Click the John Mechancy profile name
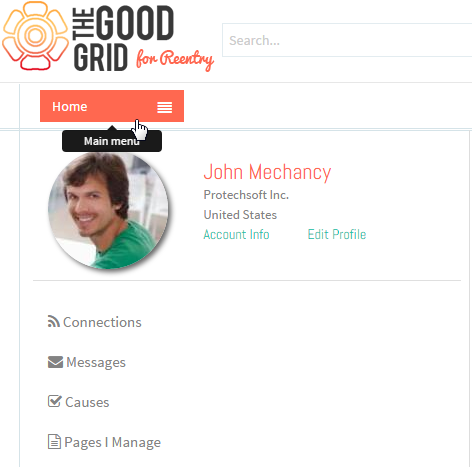The width and height of the screenshot is (472, 467). click(x=267, y=172)
